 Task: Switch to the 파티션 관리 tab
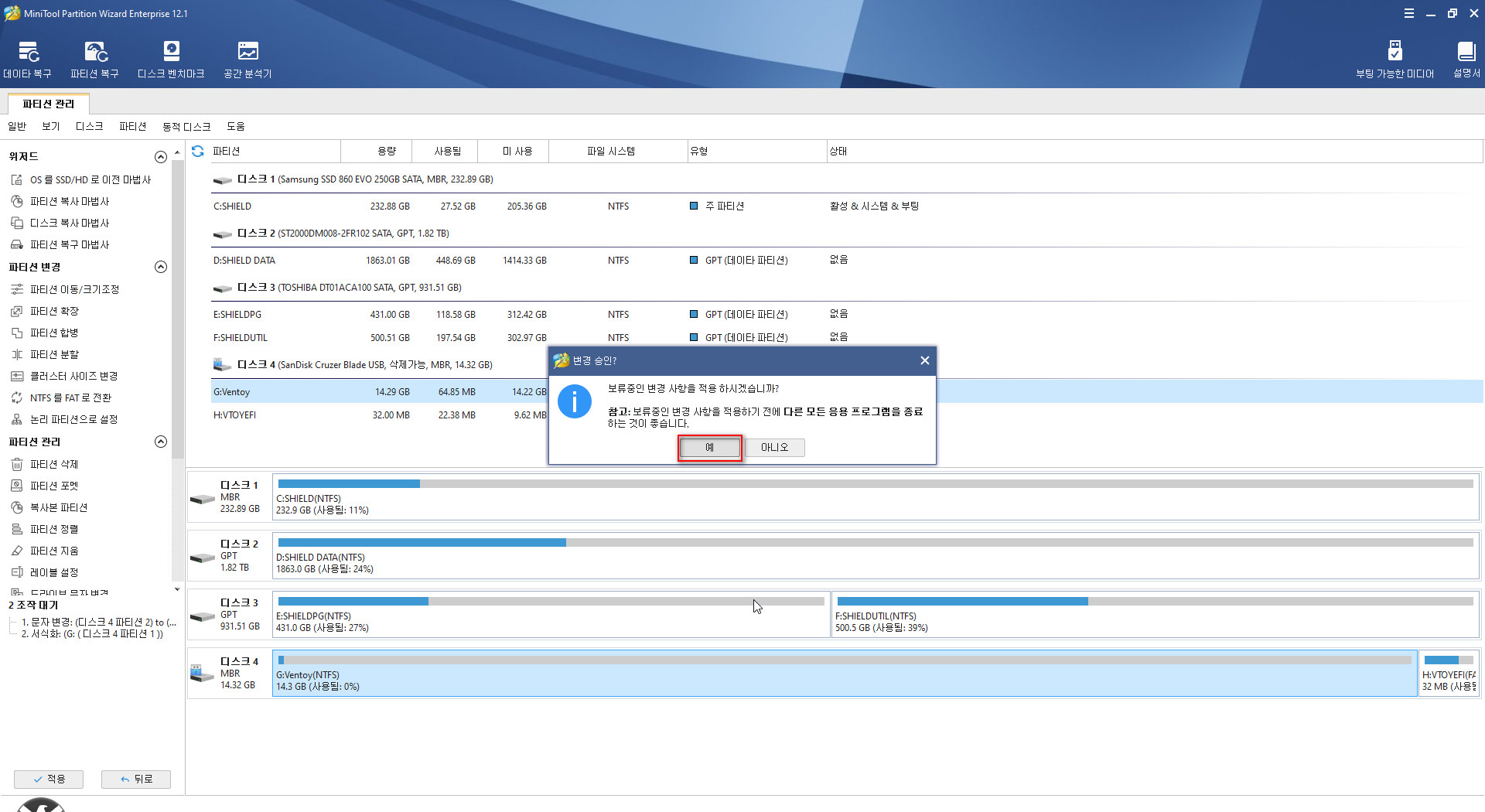[49, 104]
